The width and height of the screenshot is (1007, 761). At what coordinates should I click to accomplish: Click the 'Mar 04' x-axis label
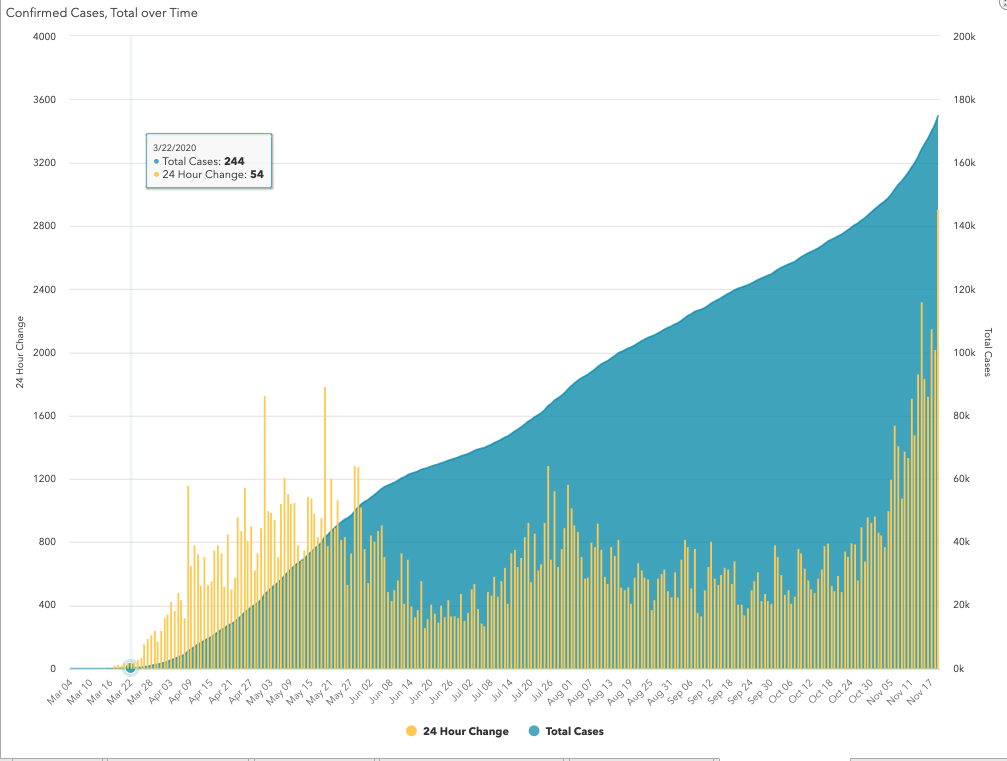pos(62,690)
